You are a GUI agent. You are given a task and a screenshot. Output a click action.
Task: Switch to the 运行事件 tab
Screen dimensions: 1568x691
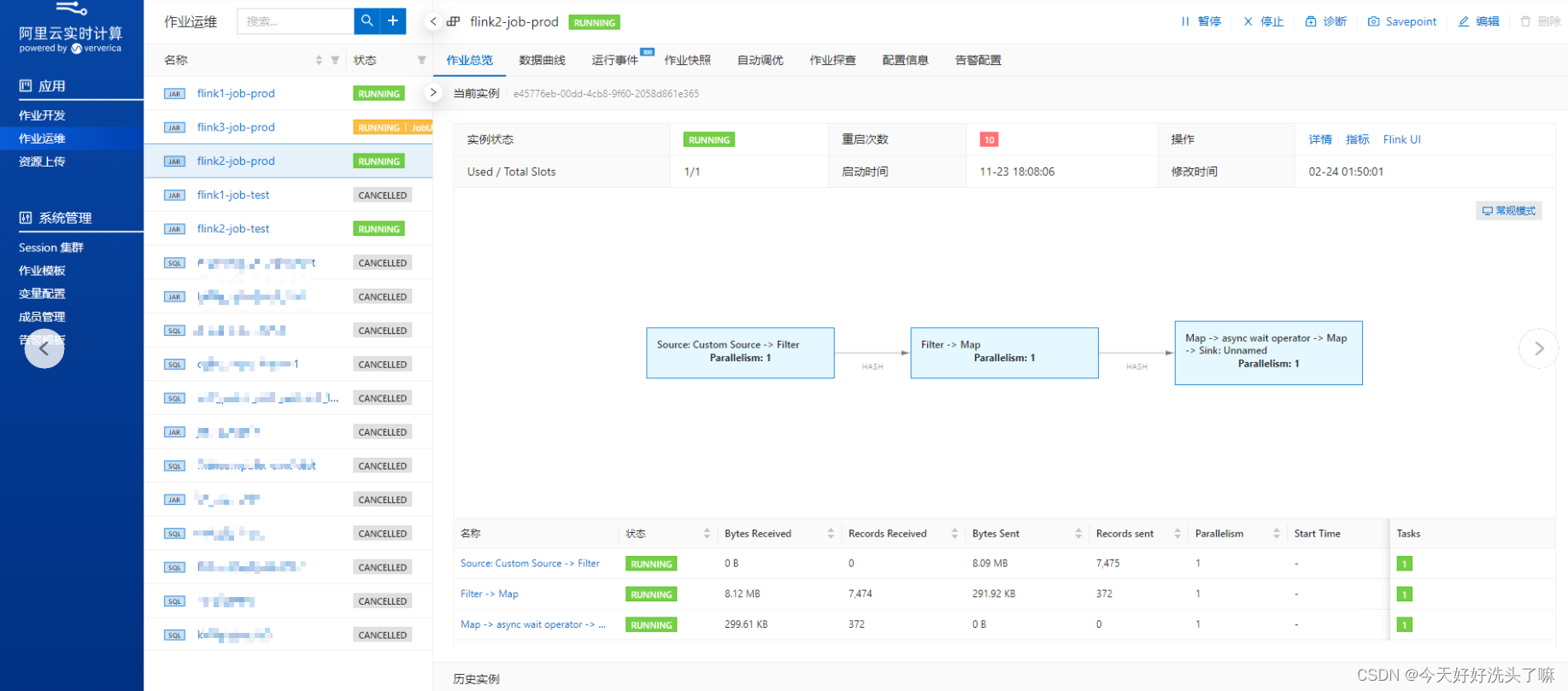(x=614, y=60)
